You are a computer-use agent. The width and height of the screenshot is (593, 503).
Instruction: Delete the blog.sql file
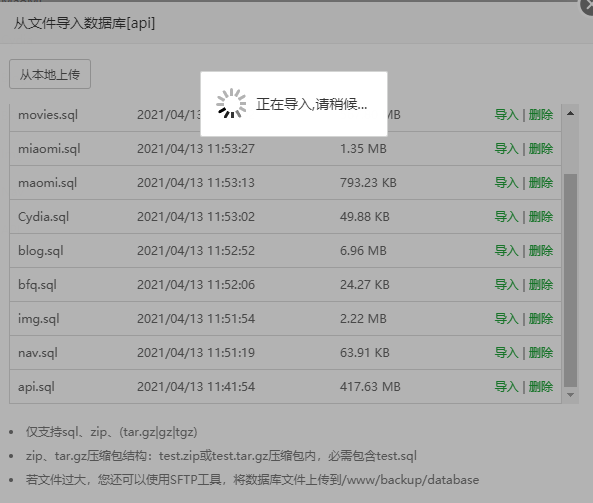pyautogui.click(x=541, y=251)
